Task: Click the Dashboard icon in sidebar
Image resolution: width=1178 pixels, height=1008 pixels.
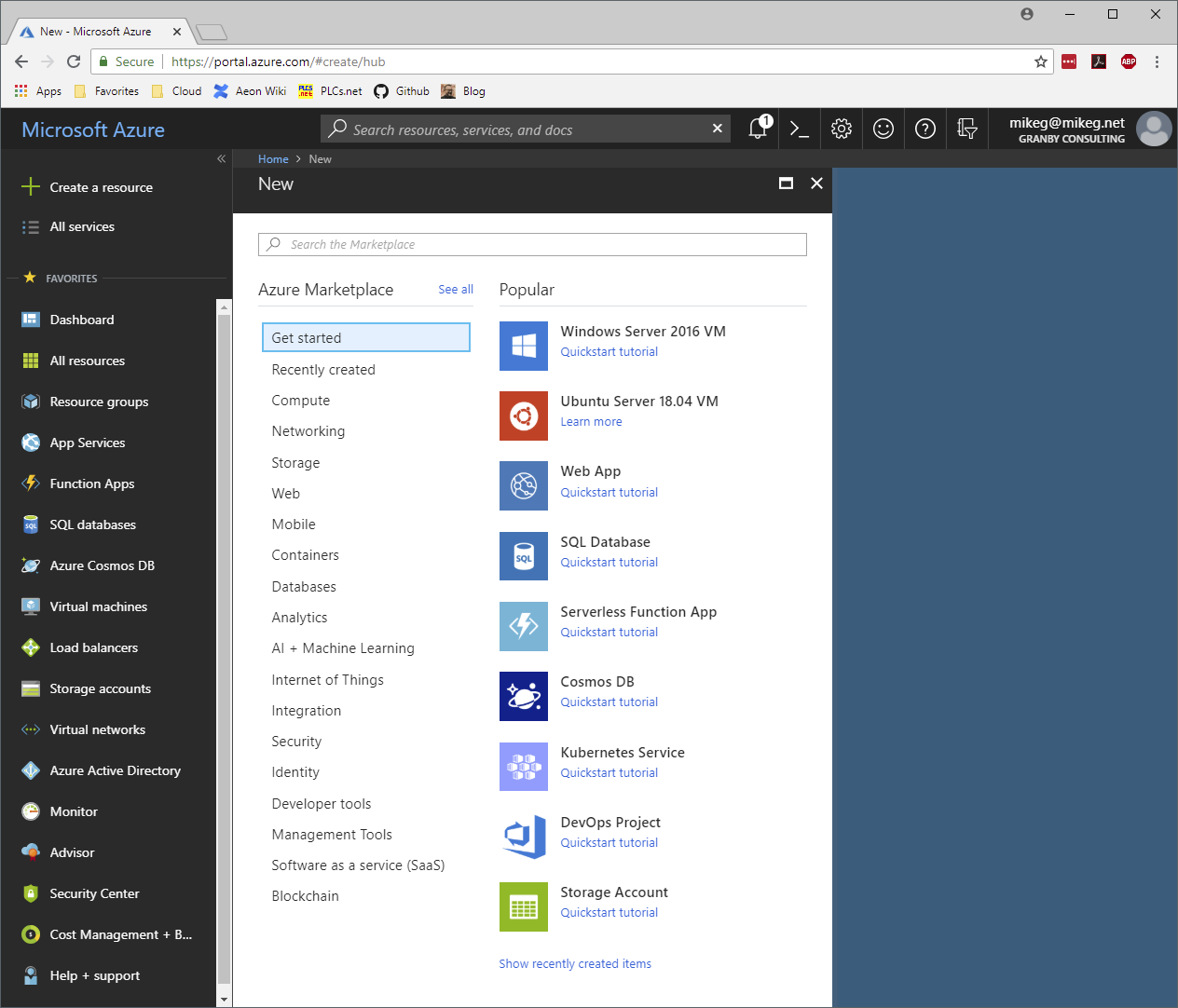Action: click(x=31, y=320)
